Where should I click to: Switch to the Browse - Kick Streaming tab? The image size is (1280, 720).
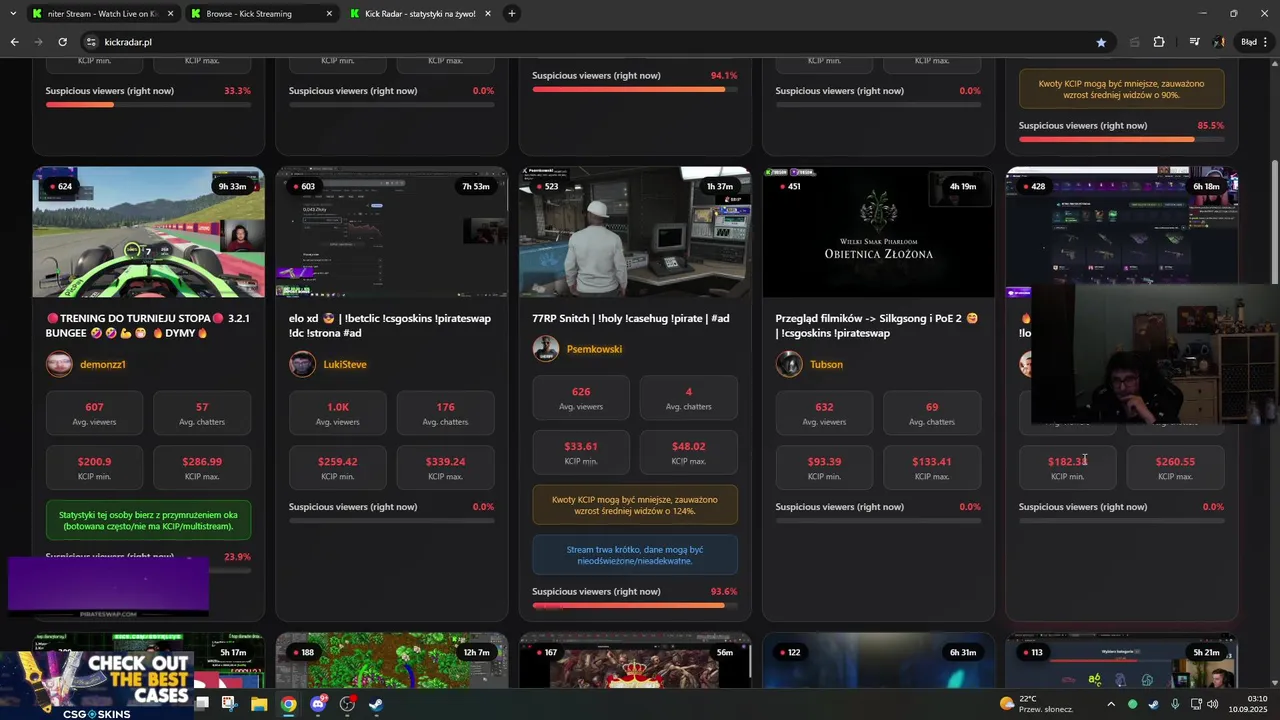tap(260, 14)
